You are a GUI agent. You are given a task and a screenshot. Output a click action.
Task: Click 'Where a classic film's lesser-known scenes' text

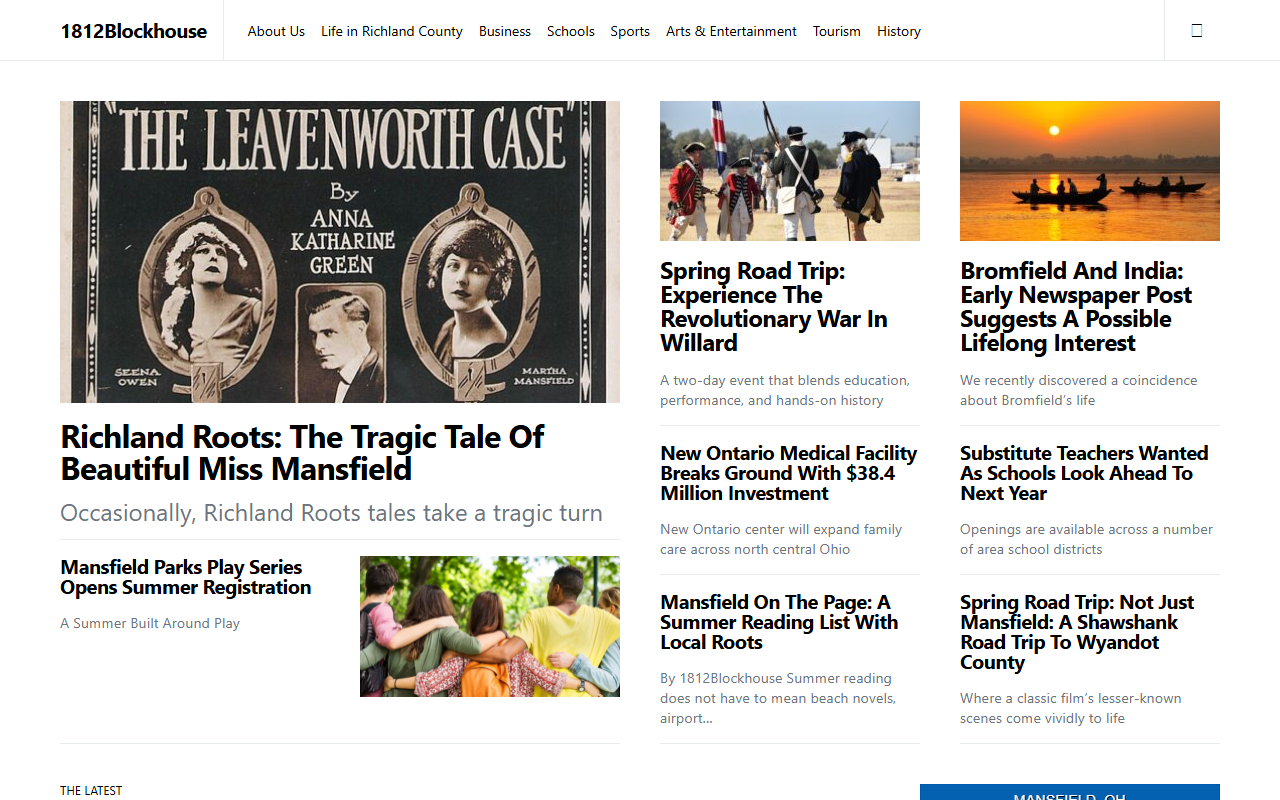tap(1071, 708)
